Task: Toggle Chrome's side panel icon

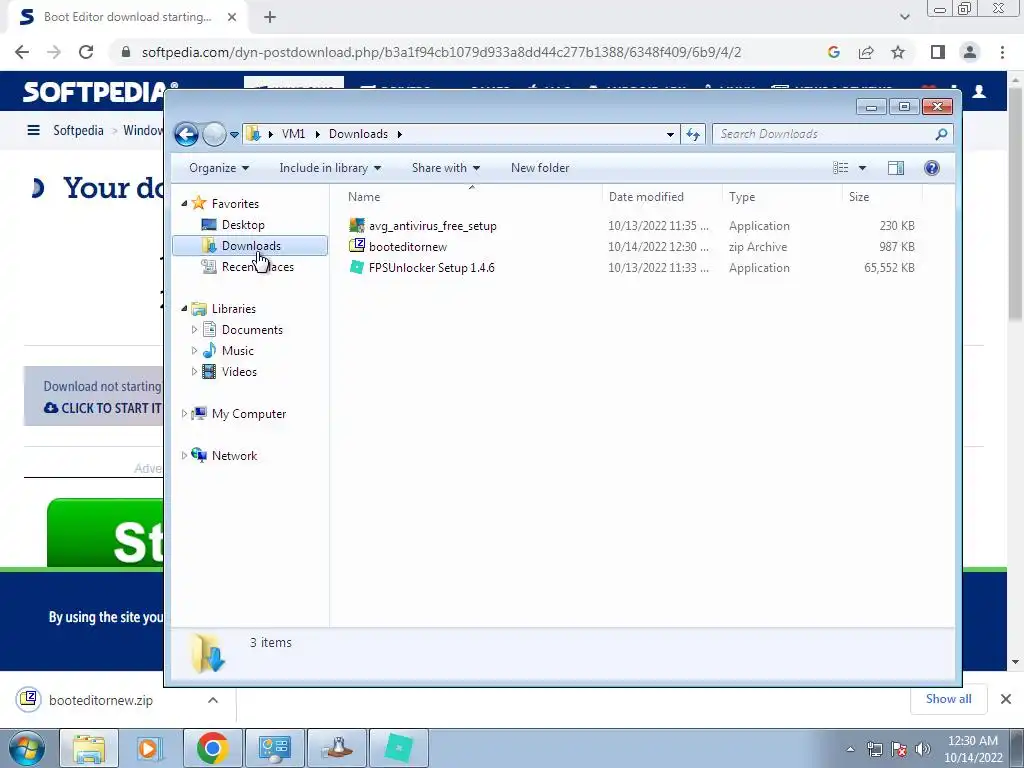Action: tap(938, 52)
